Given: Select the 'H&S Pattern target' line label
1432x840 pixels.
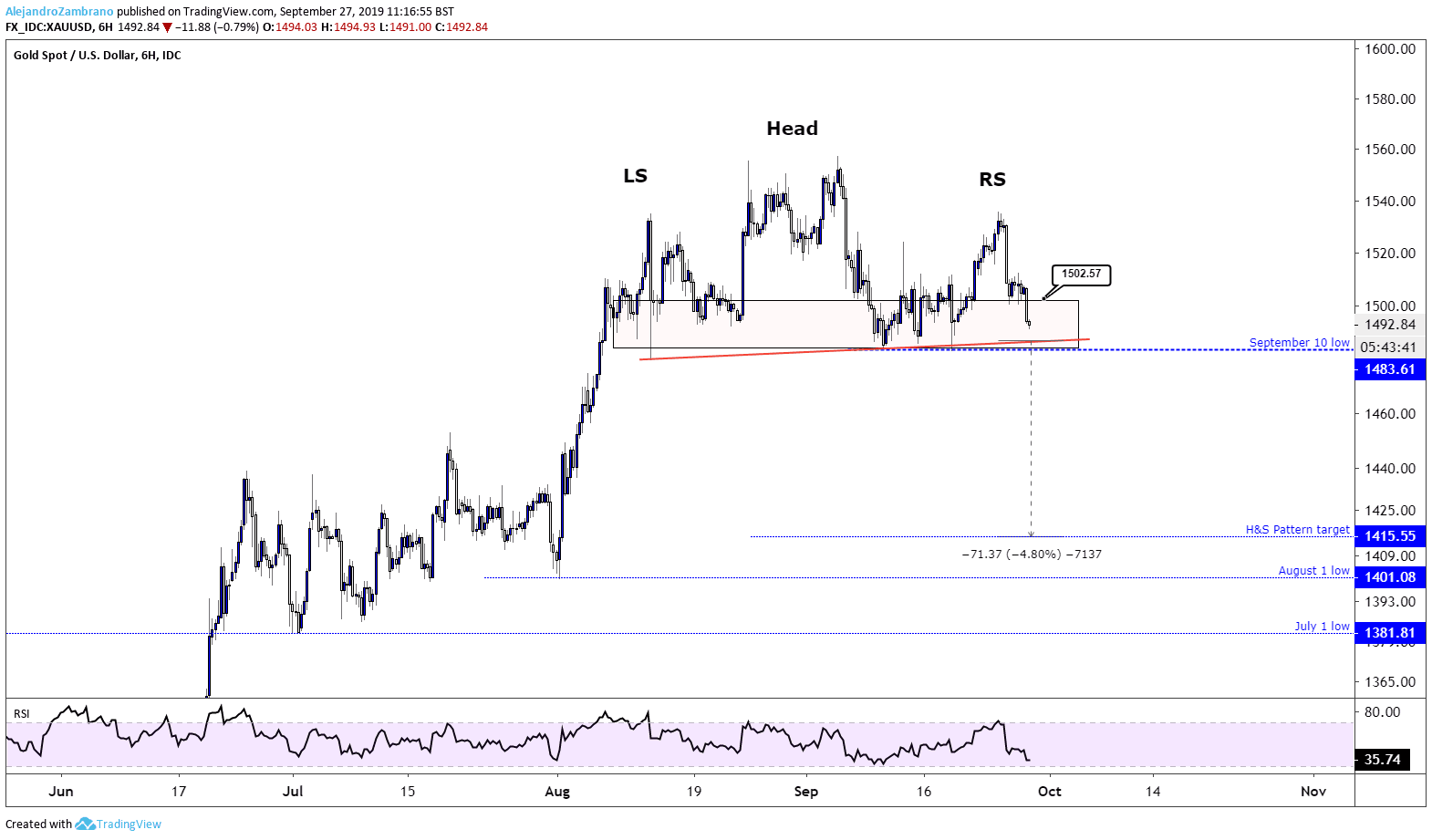Looking at the screenshot, I should tap(1297, 529).
